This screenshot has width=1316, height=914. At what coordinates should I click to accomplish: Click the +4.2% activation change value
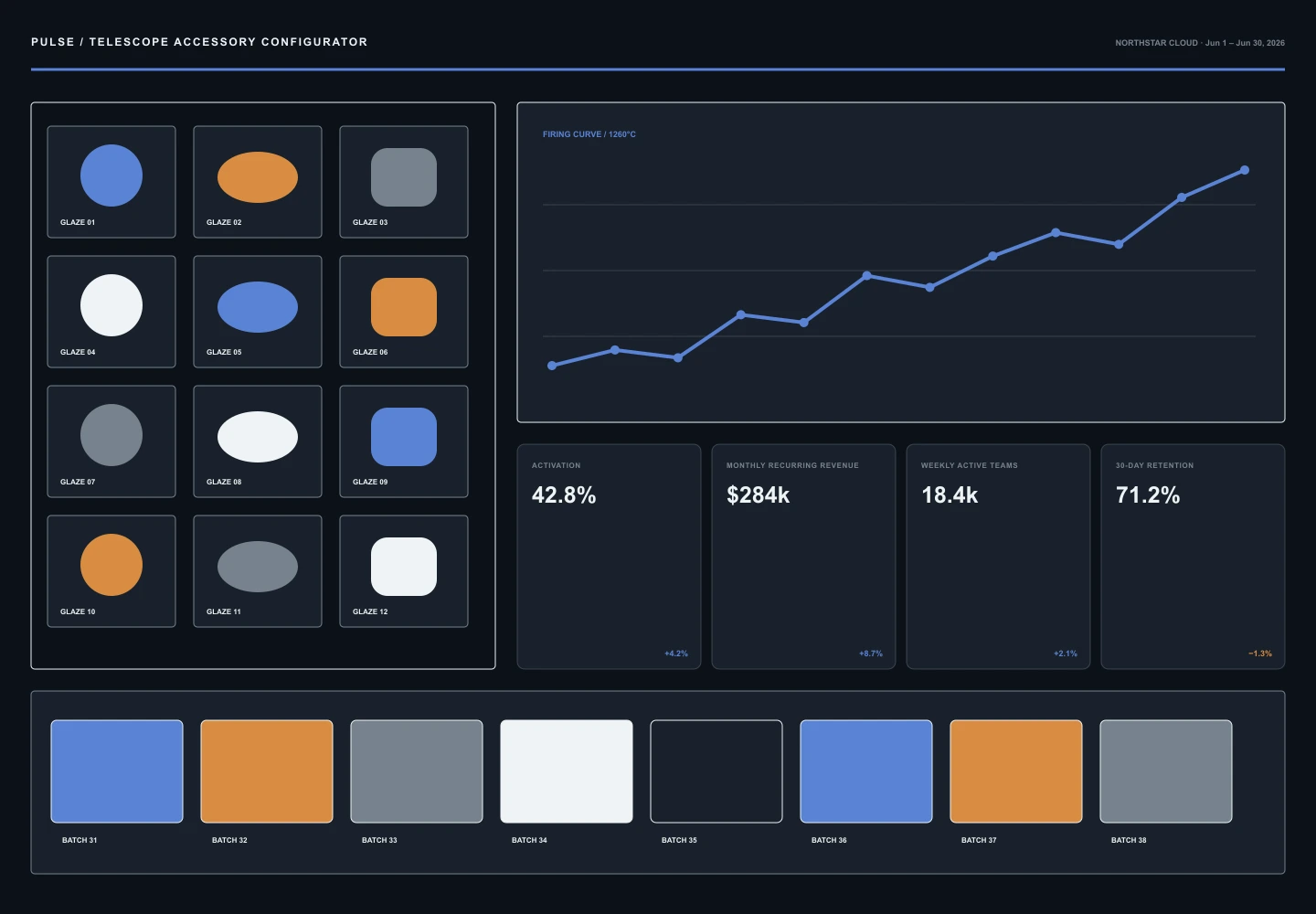(676, 654)
